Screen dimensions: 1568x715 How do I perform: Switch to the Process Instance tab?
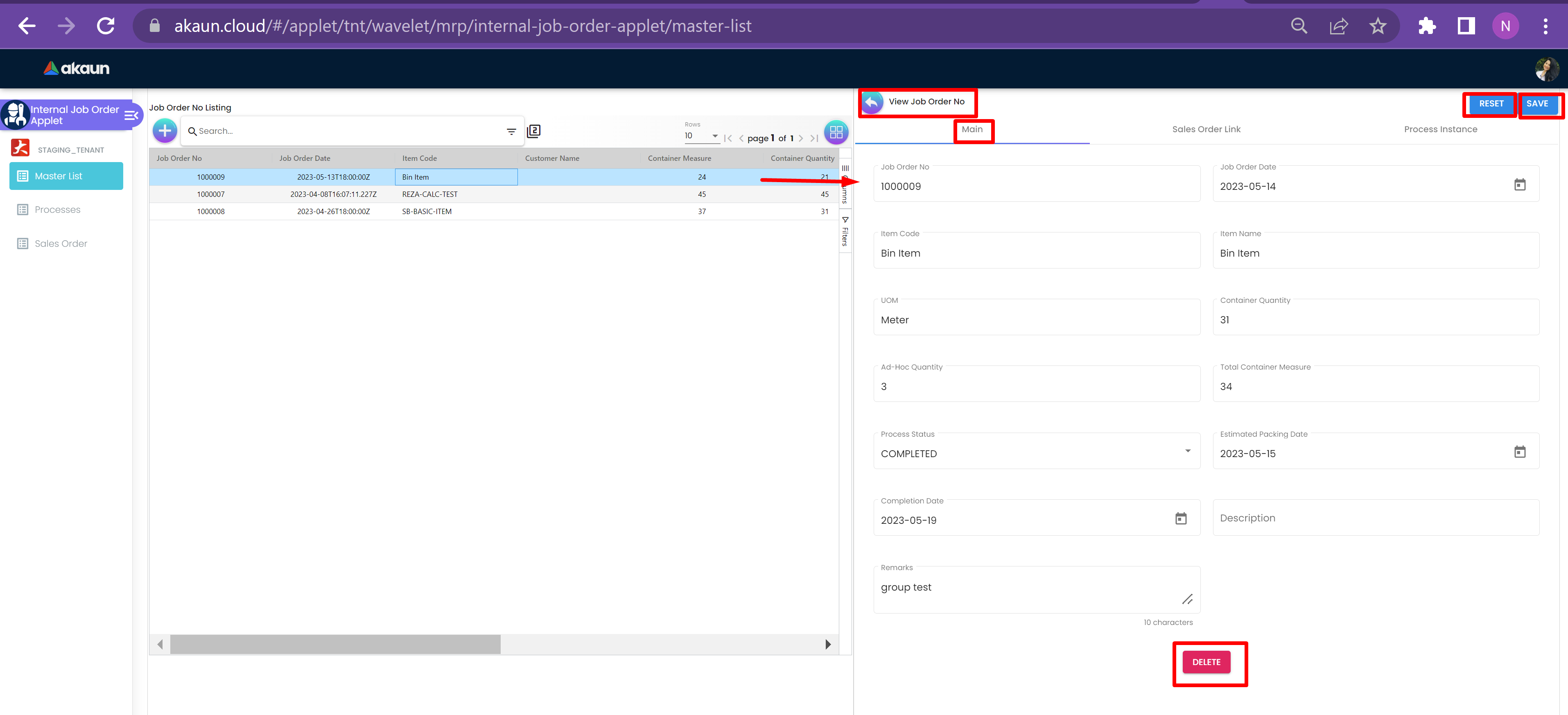pos(1440,129)
